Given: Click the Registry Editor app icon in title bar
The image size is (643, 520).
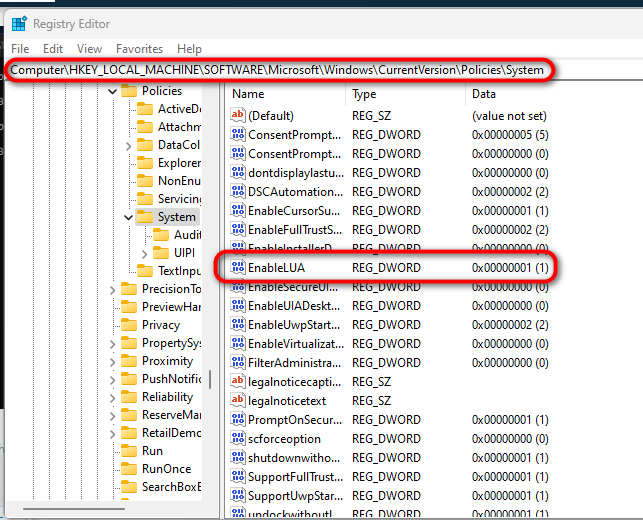Looking at the screenshot, I should [19, 24].
